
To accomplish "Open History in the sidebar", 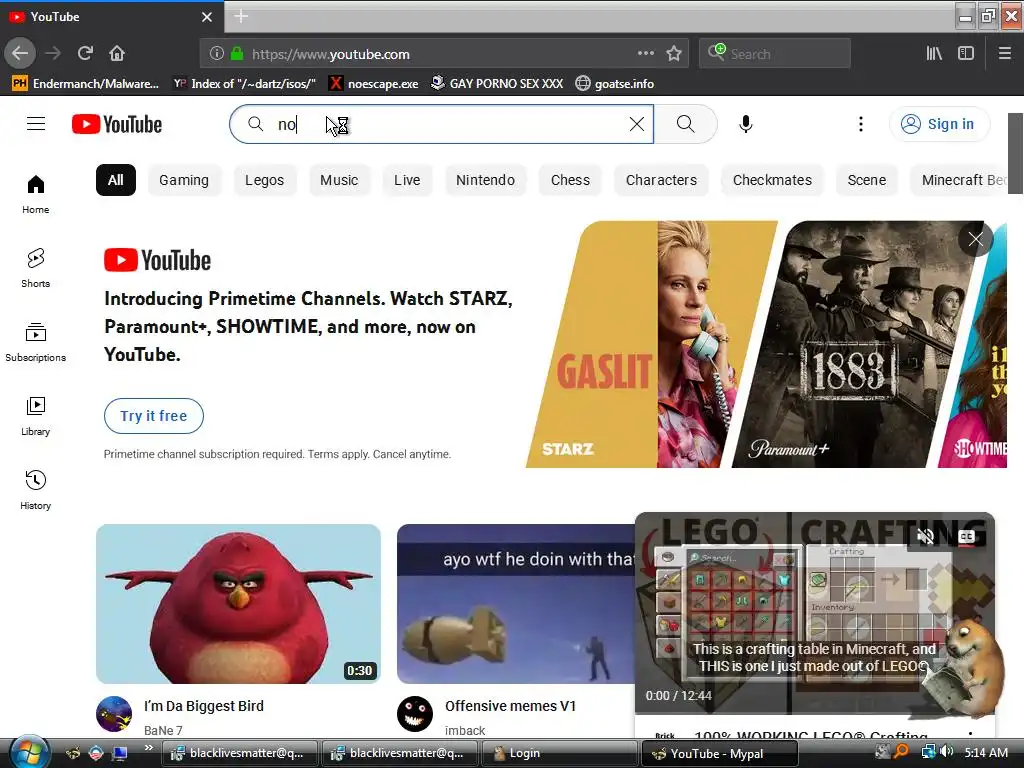I will [x=36, y=490].
